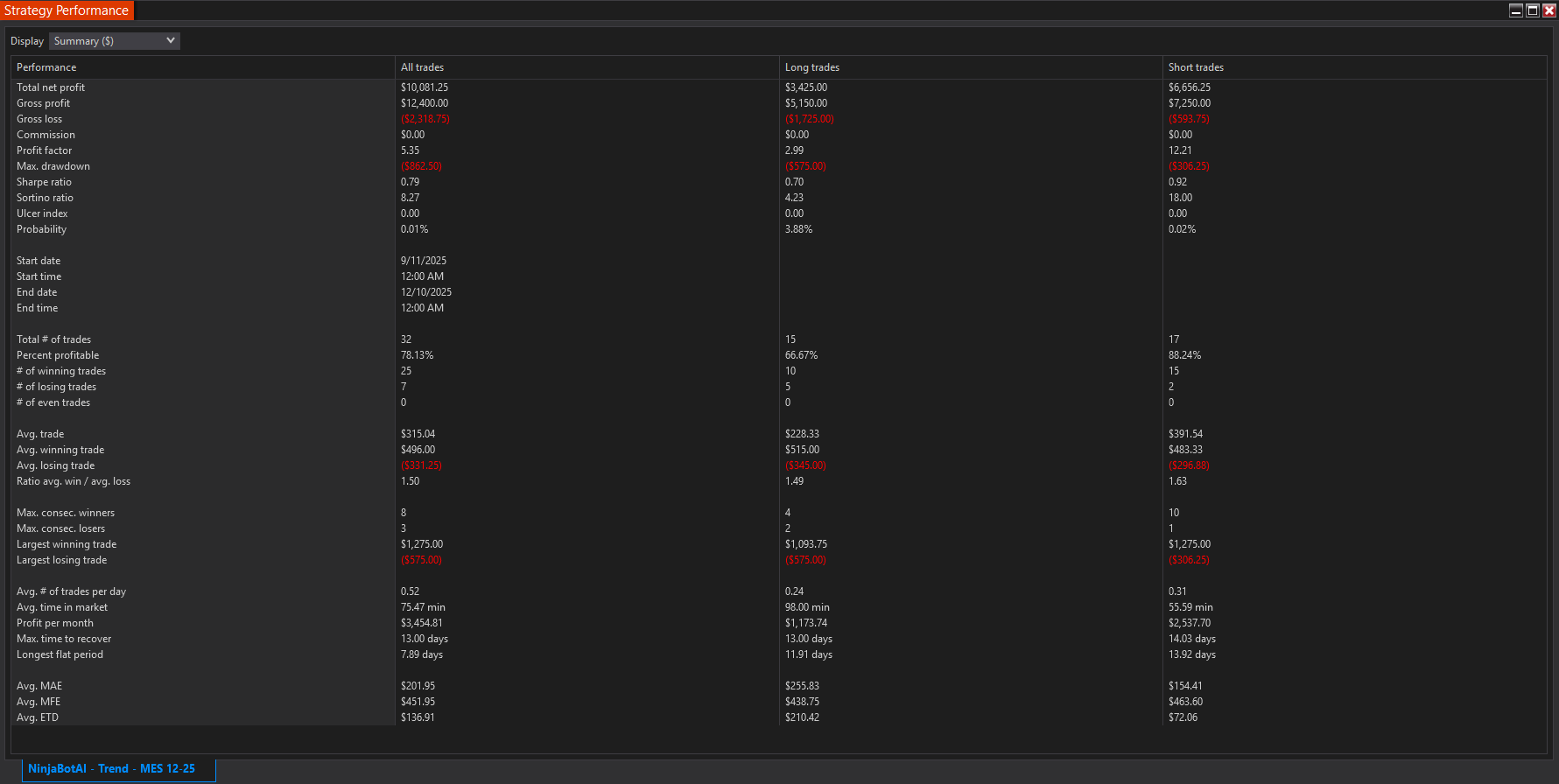
Task: Select the Total net profit row label
Action: 51,87
